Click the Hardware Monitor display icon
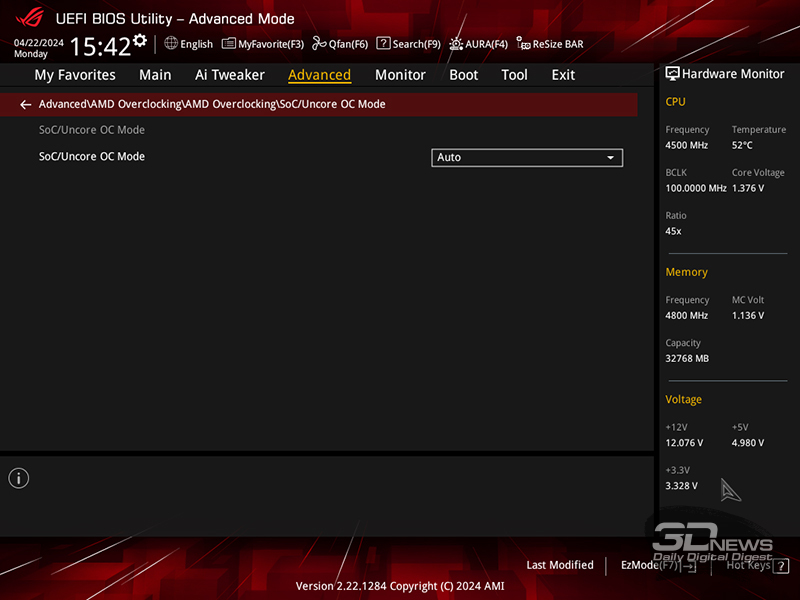The image size is (800, 600). (672, 74)
